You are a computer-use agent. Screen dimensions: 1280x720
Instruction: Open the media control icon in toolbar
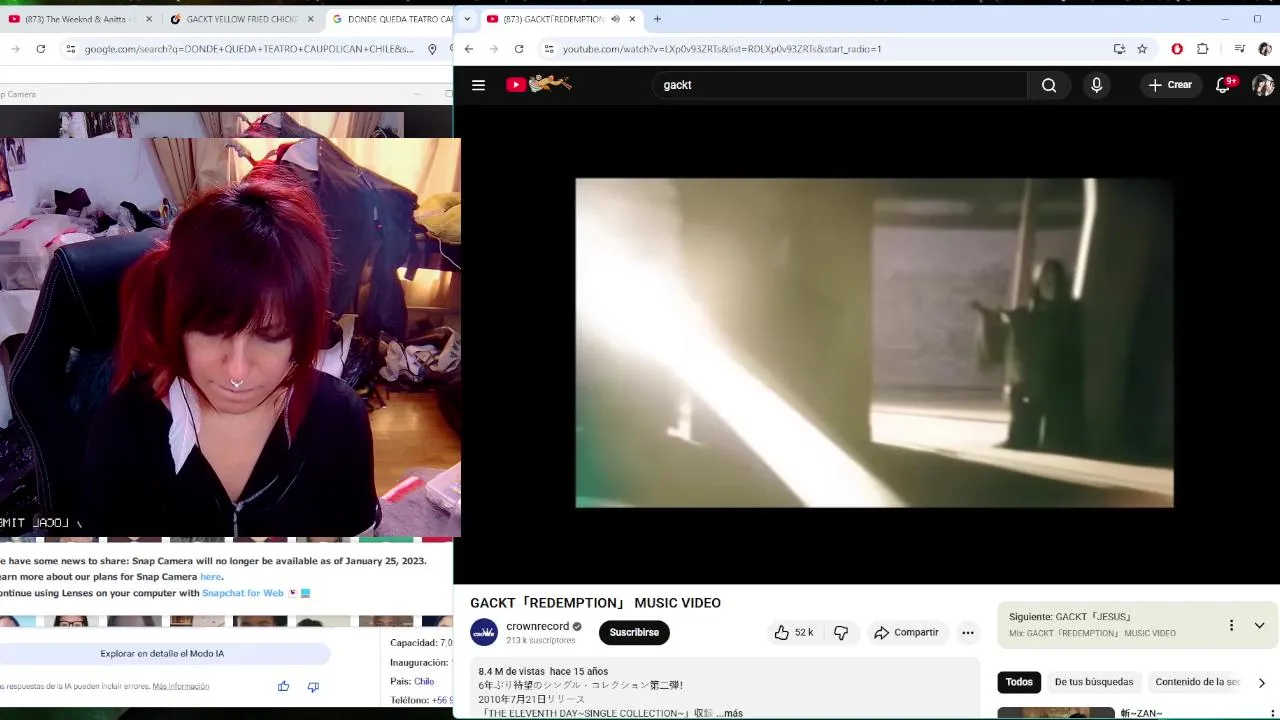click(1240, 49)
